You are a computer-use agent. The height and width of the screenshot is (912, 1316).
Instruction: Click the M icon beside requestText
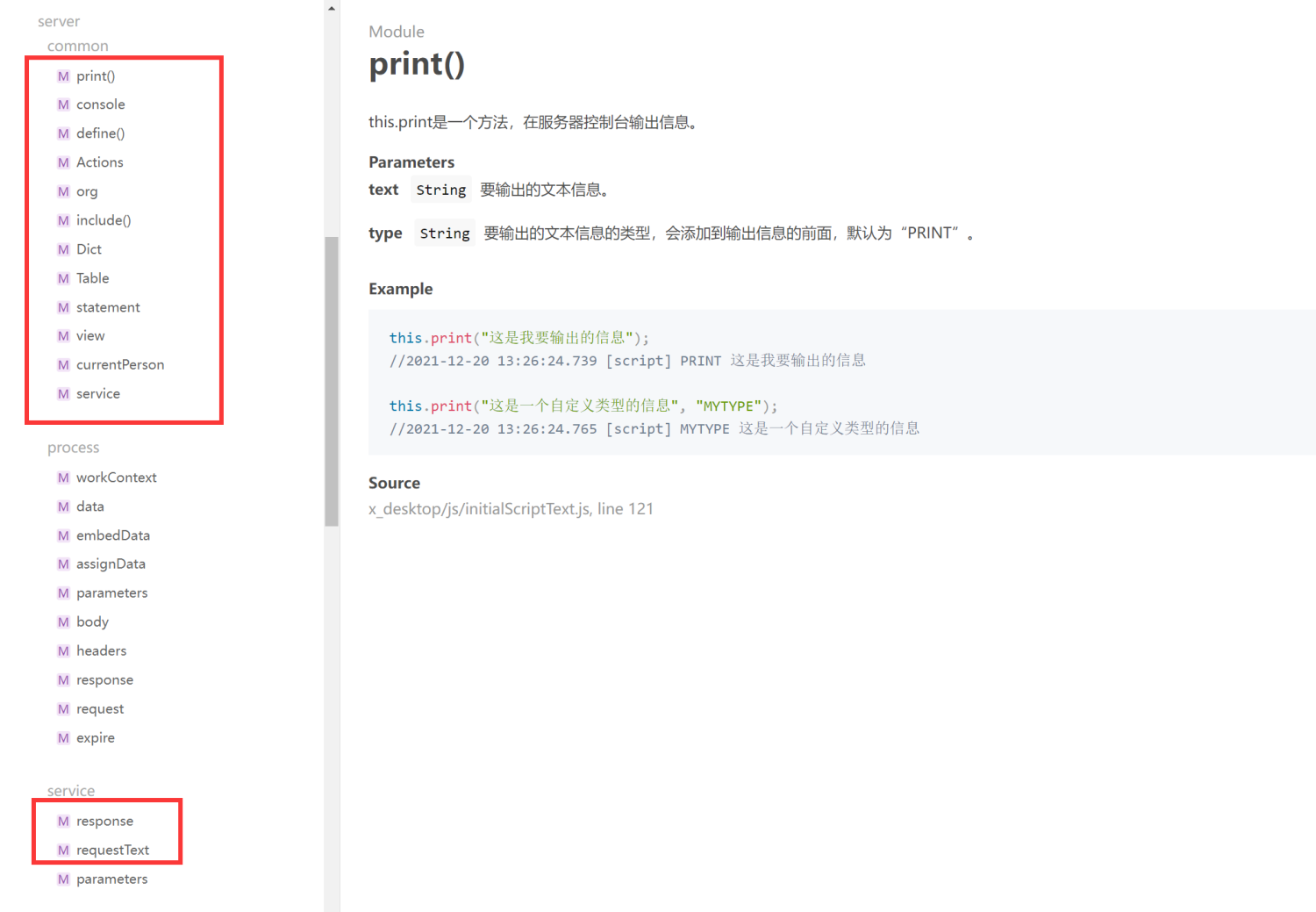click(63, 850)
